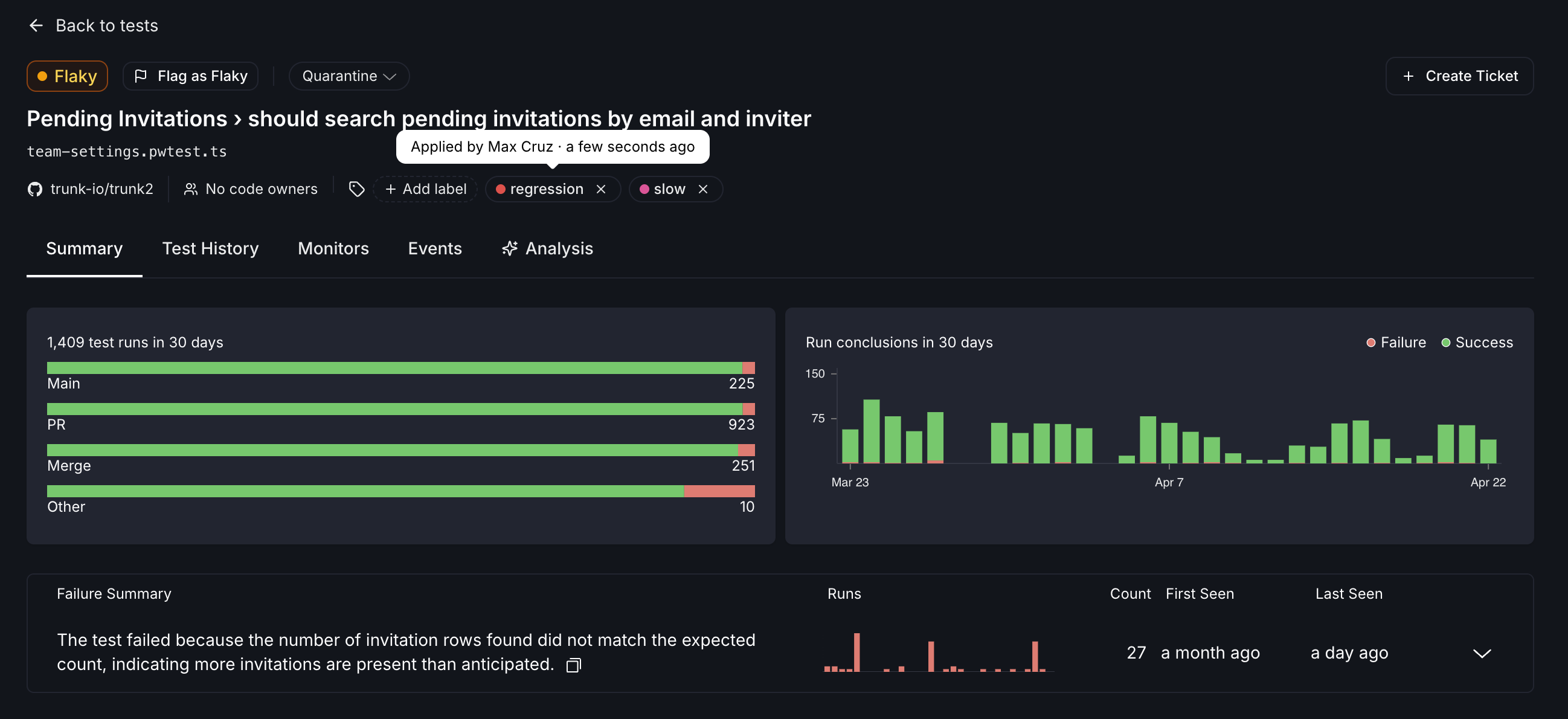Expand the failure summary row chevron
The image size is (1568, 719).
point(1481,653)
